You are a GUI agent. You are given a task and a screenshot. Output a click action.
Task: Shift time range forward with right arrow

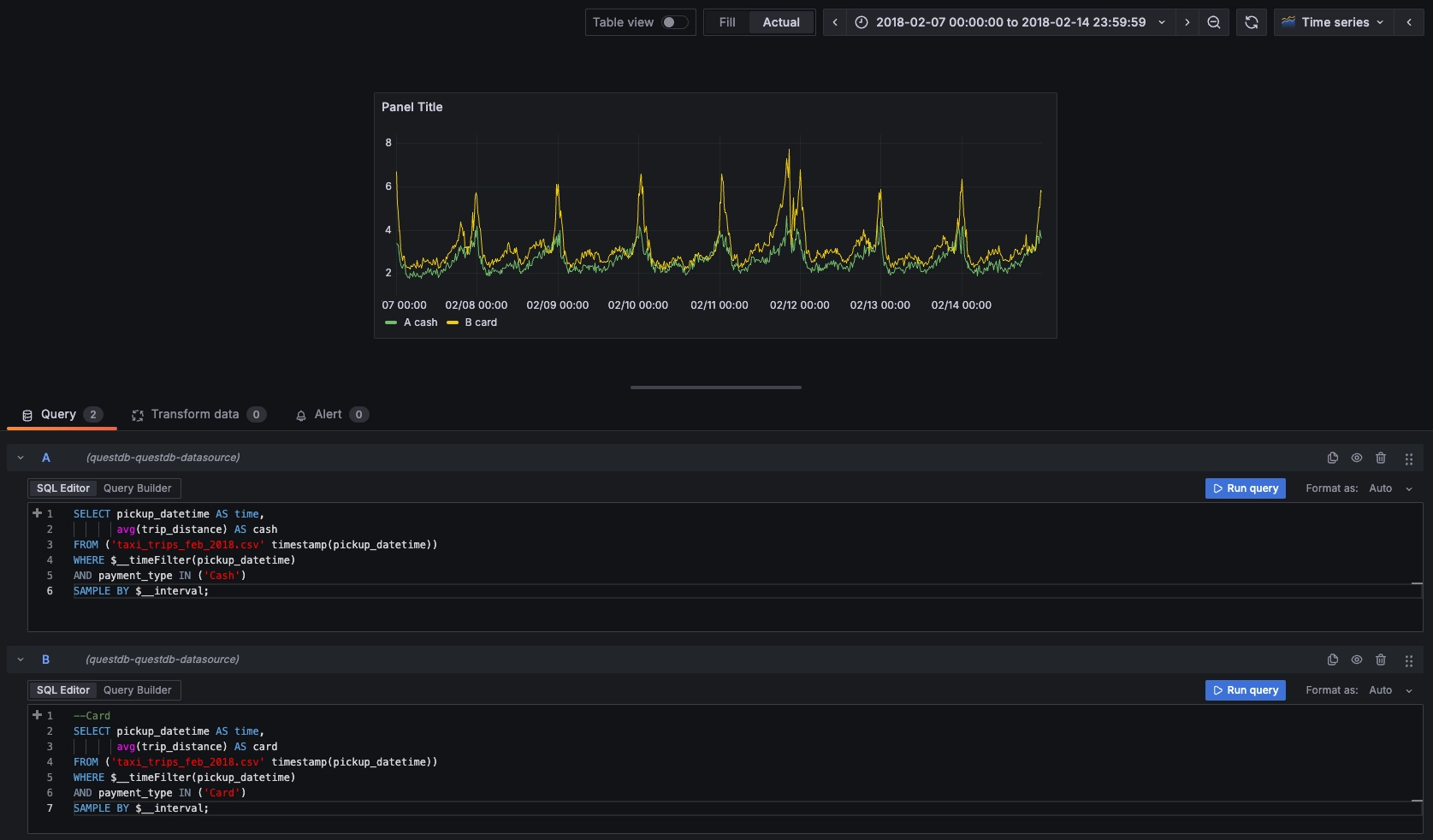point(1187,22)
